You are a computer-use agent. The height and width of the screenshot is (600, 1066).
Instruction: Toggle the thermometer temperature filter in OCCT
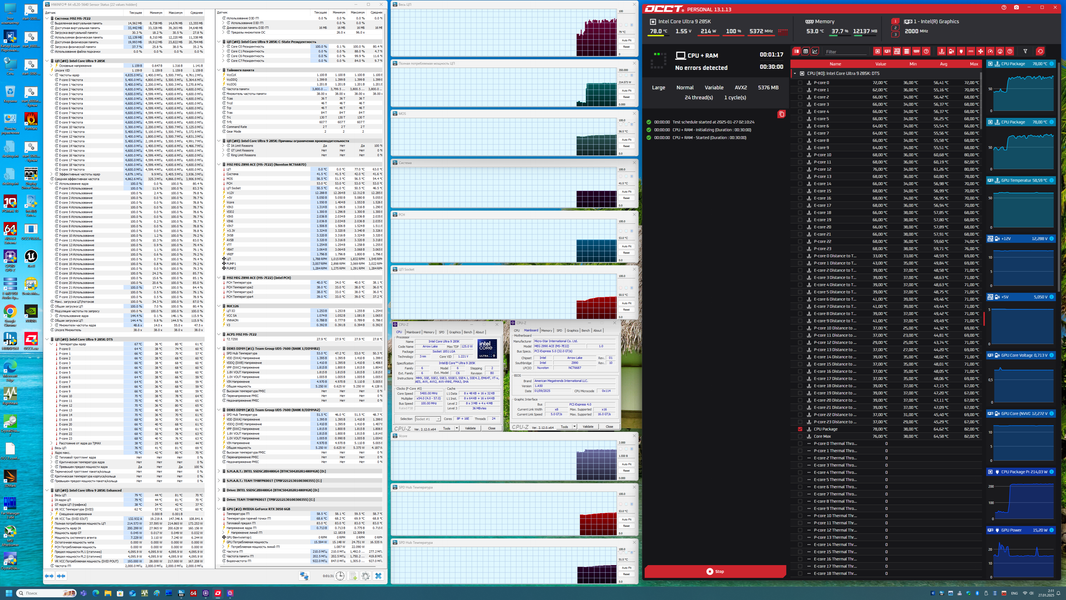[x=942, y=52]
